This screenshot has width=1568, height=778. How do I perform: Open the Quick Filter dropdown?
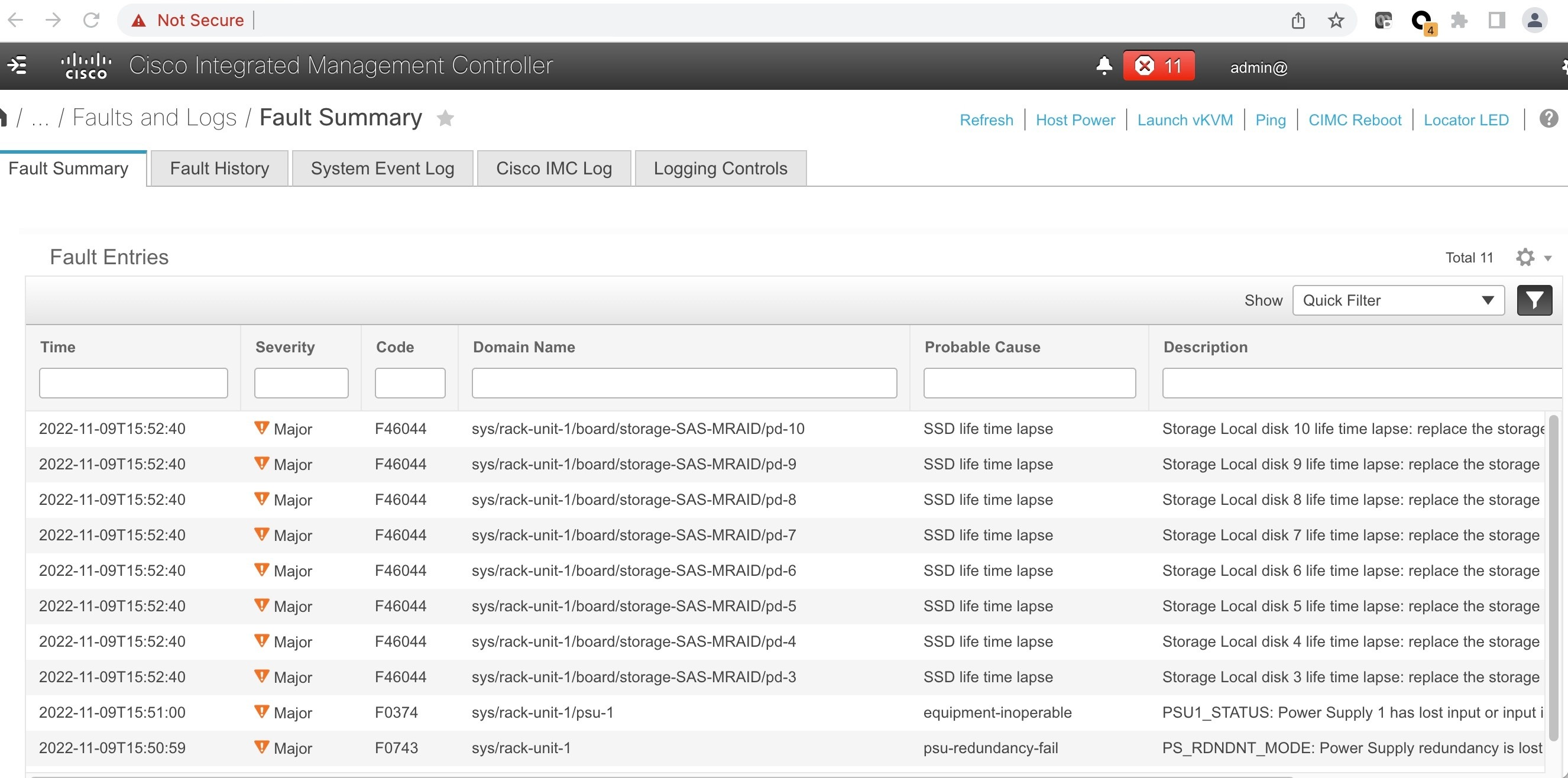click(1397, 300)
